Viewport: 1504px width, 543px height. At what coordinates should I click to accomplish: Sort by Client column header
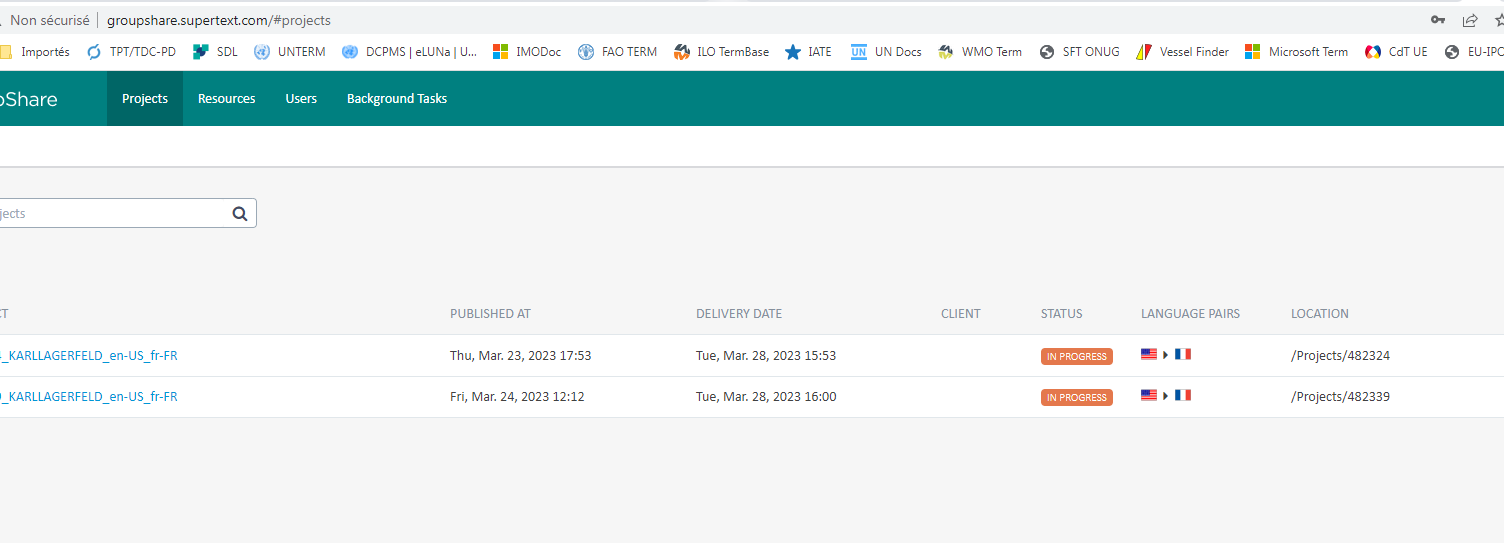click(961, 314)
